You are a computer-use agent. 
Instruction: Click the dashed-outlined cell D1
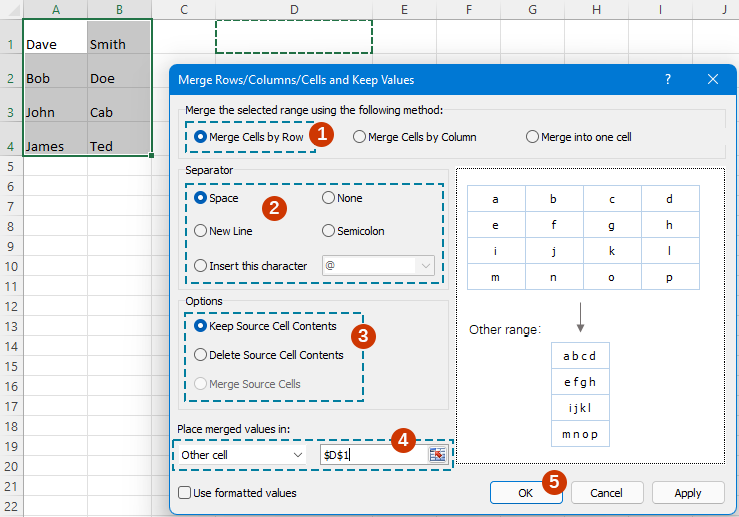pyautogui.click(x=294, y=37)
